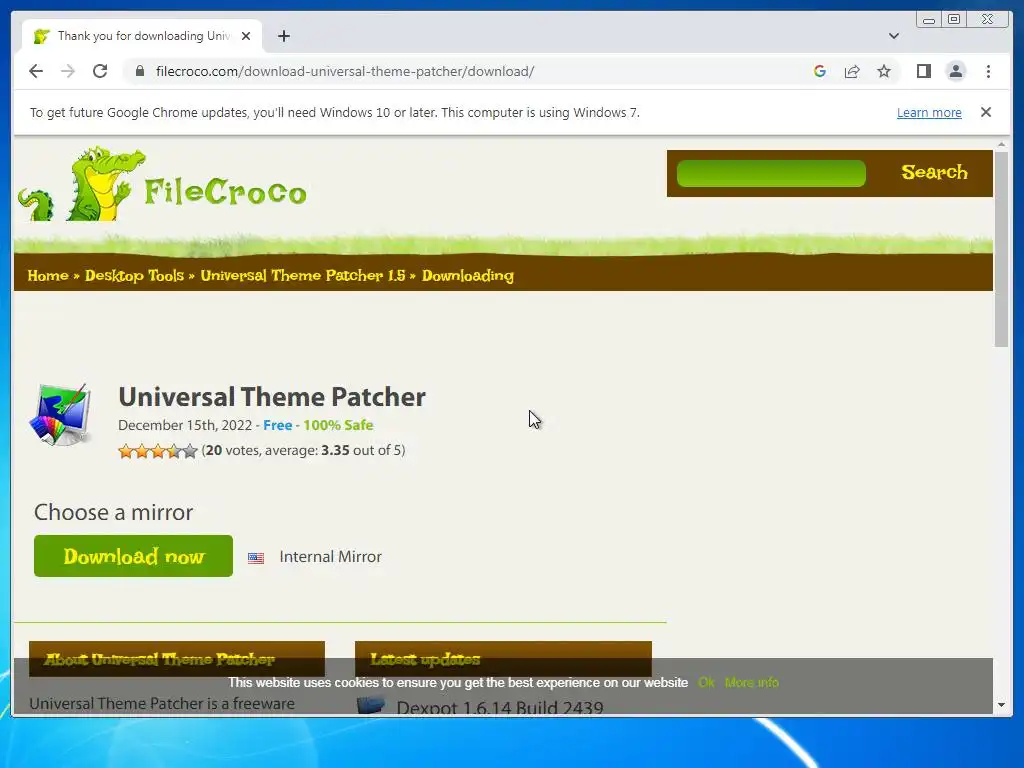The image size is (1024, 768).
Task: Go back using the browser back arrow
Action: tap(36, 71)
